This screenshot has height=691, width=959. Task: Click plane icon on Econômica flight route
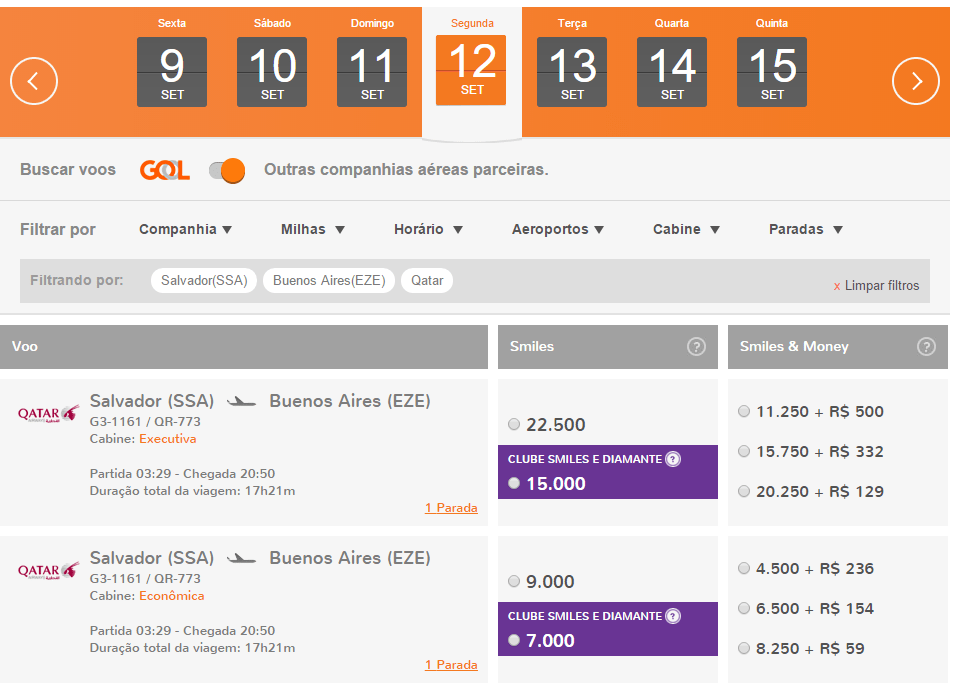[x=241, y=559]
